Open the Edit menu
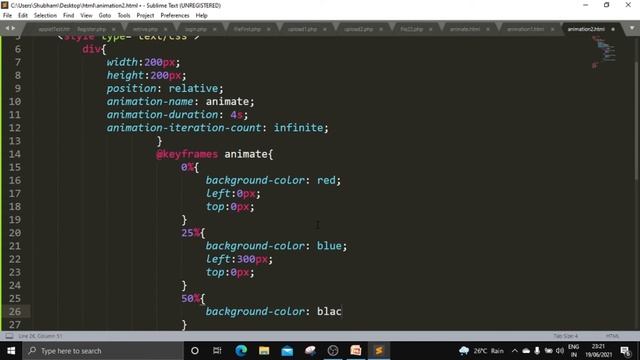 click(23, 16)
